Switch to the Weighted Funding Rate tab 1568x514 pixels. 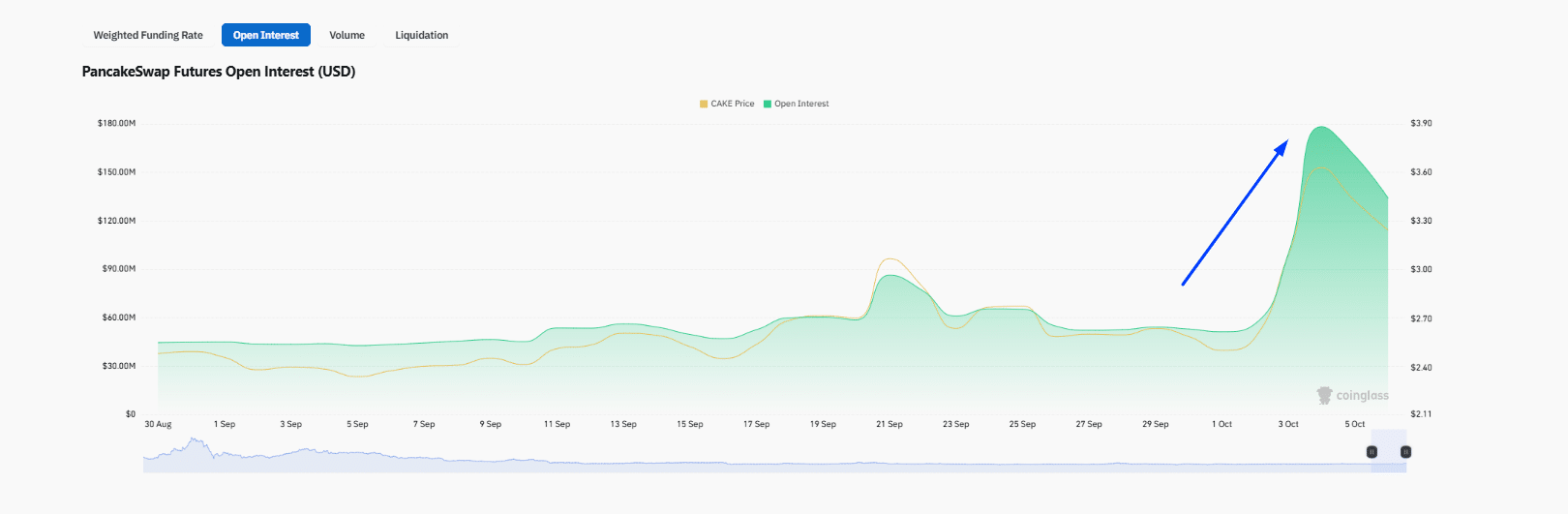tap(148, 36)
